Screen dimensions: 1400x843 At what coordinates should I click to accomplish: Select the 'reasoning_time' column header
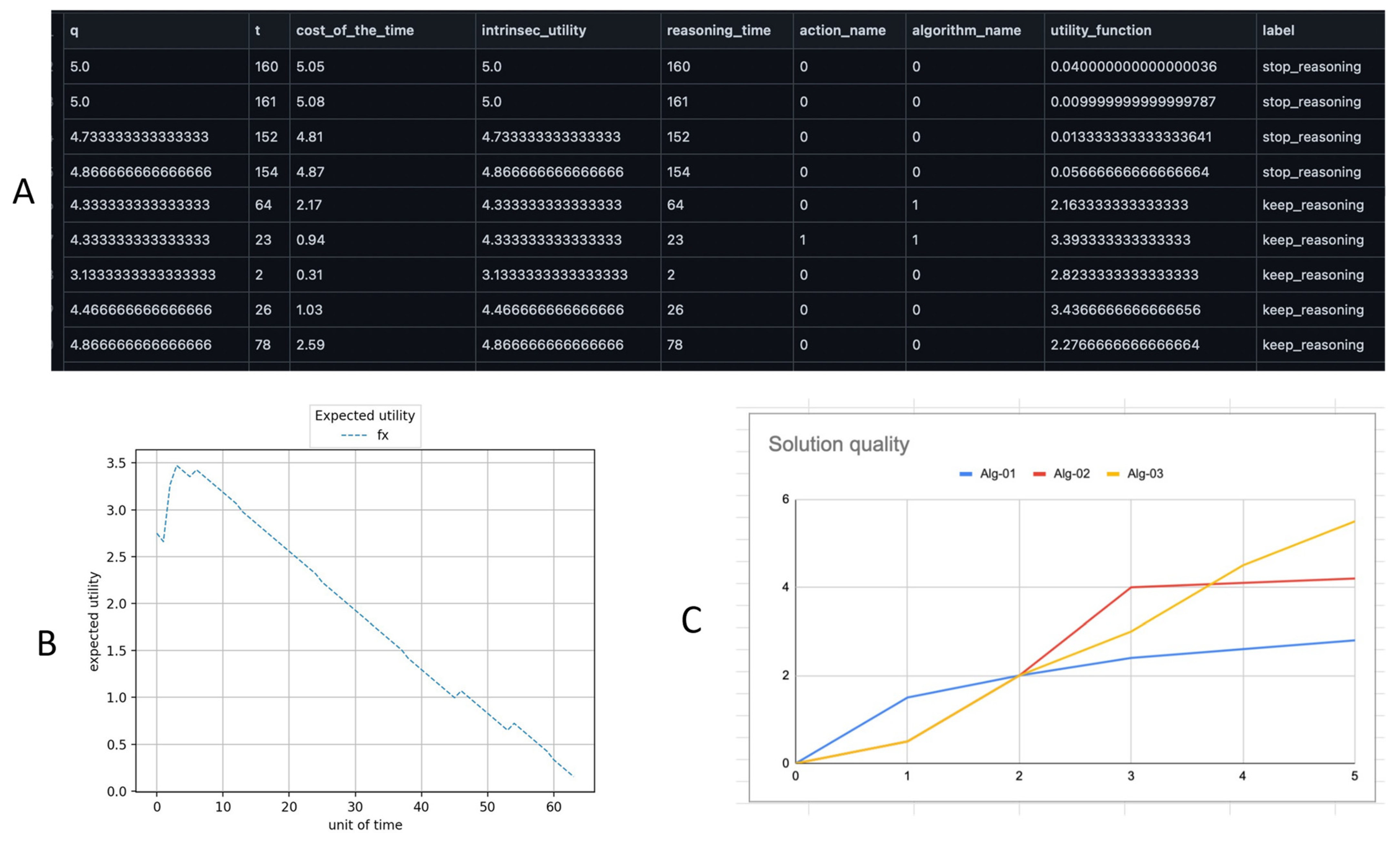pyautogui.click(x=718, y=30)
